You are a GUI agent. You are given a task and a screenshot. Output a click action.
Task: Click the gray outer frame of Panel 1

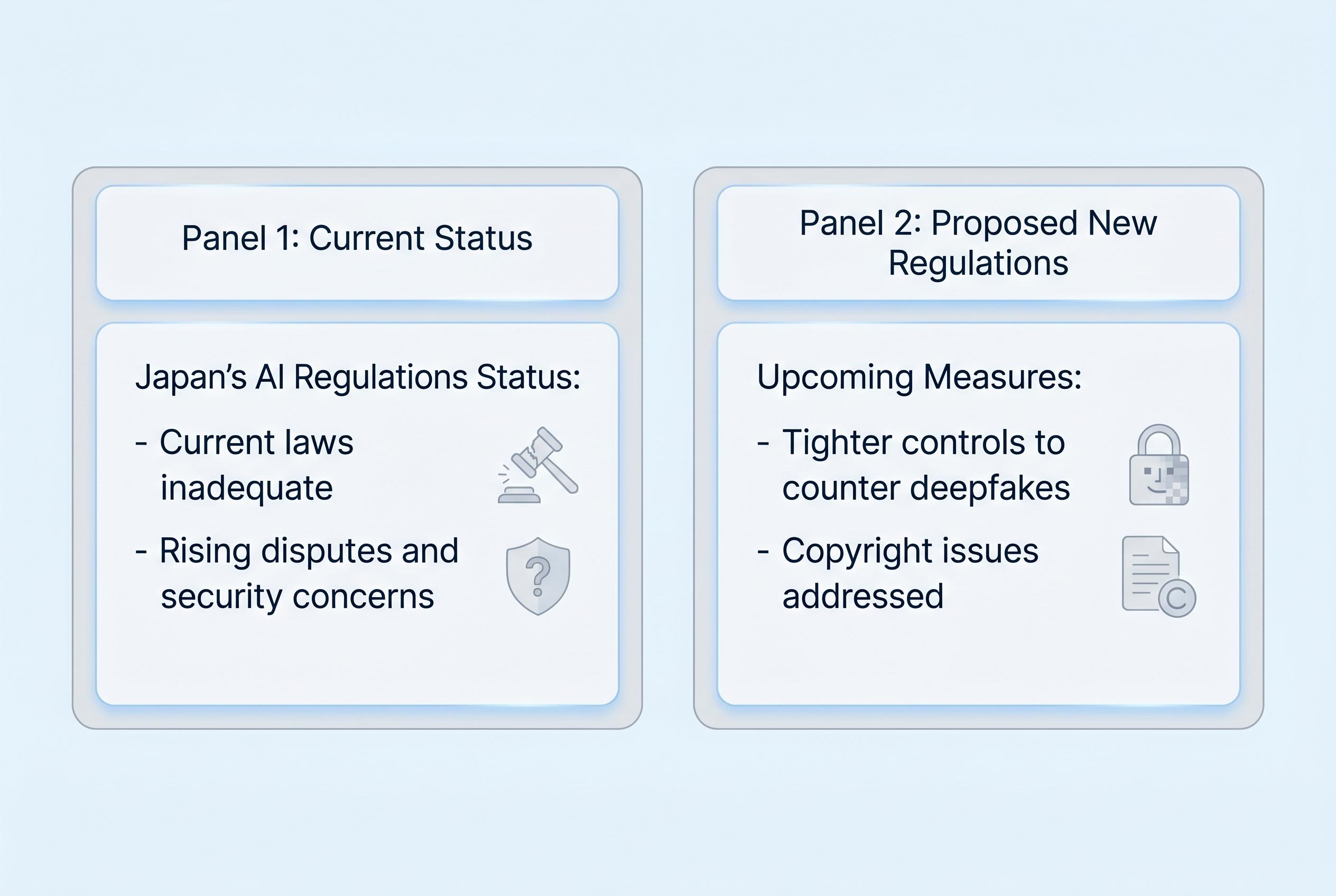(84, 446)
